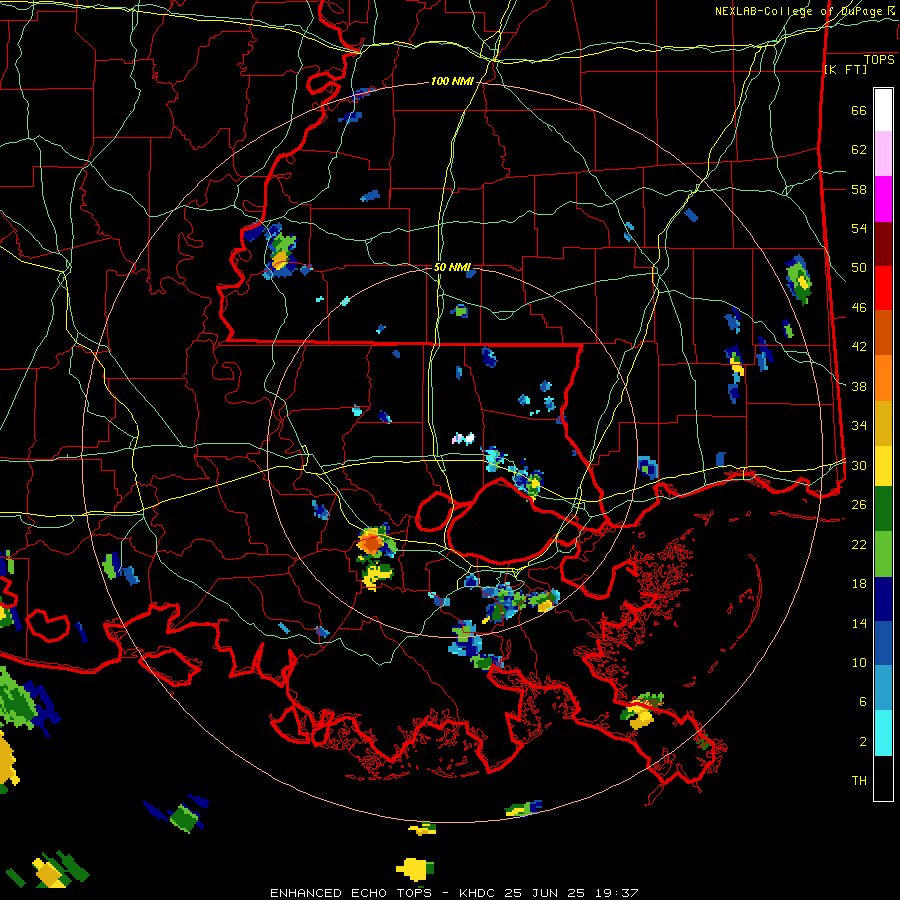Image resolution: width=900 pixels, height=900 pixels.
Task: Click the '50 NMI' range ring label
Action: (452, 267)
